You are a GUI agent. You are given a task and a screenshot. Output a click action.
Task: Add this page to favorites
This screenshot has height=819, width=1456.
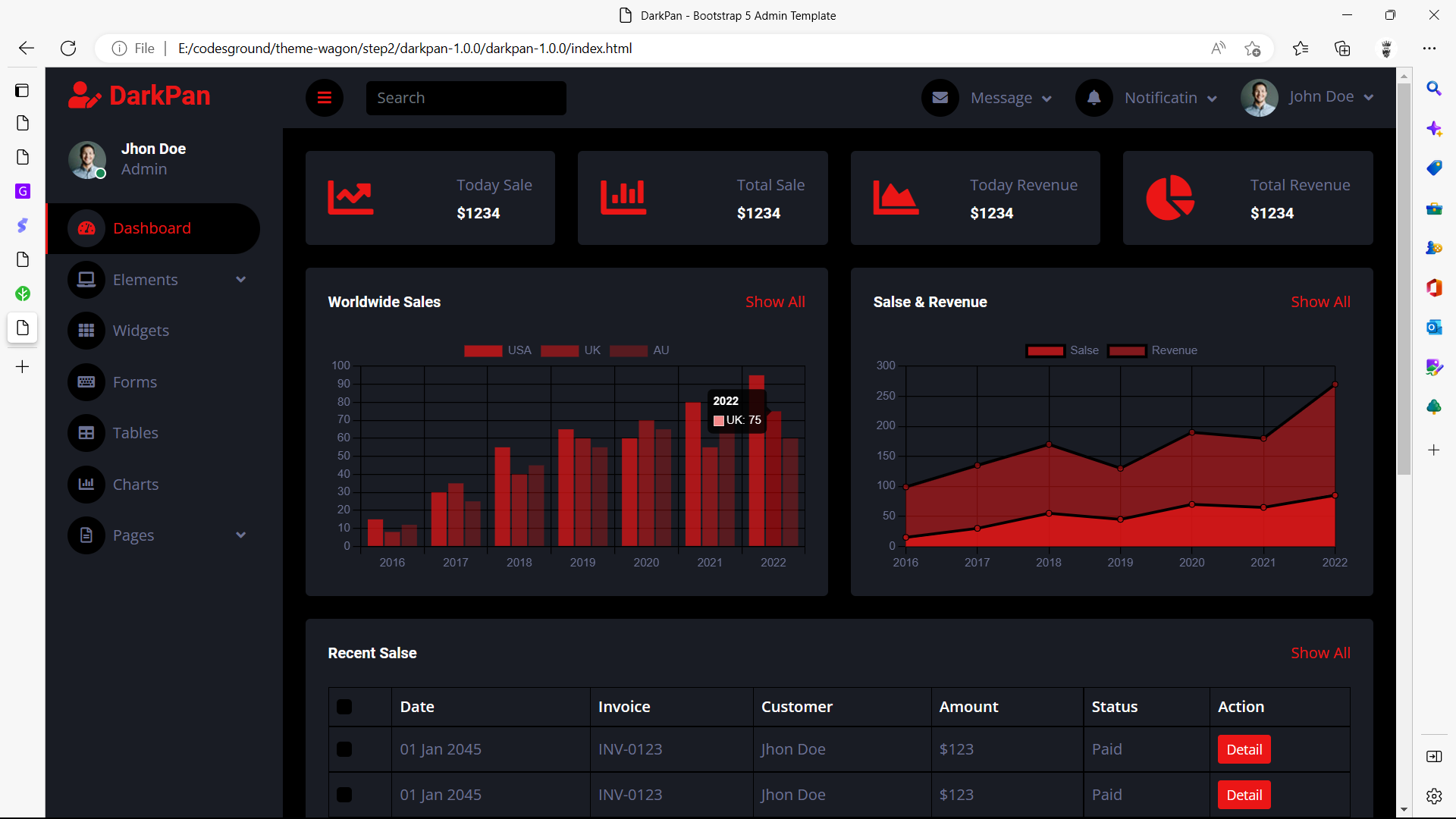pos(1253,49)
